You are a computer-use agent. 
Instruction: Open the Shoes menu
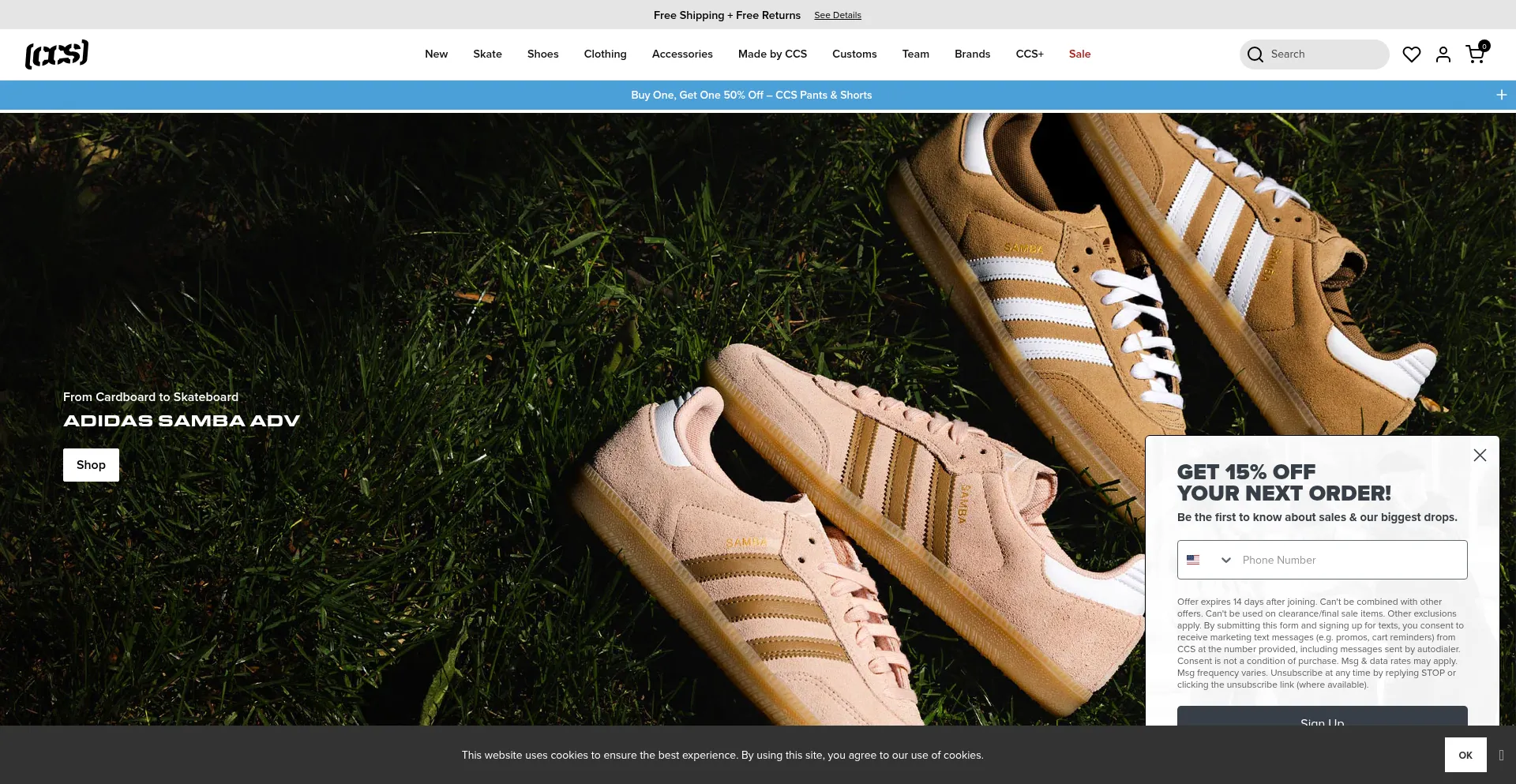click(542, 54)
